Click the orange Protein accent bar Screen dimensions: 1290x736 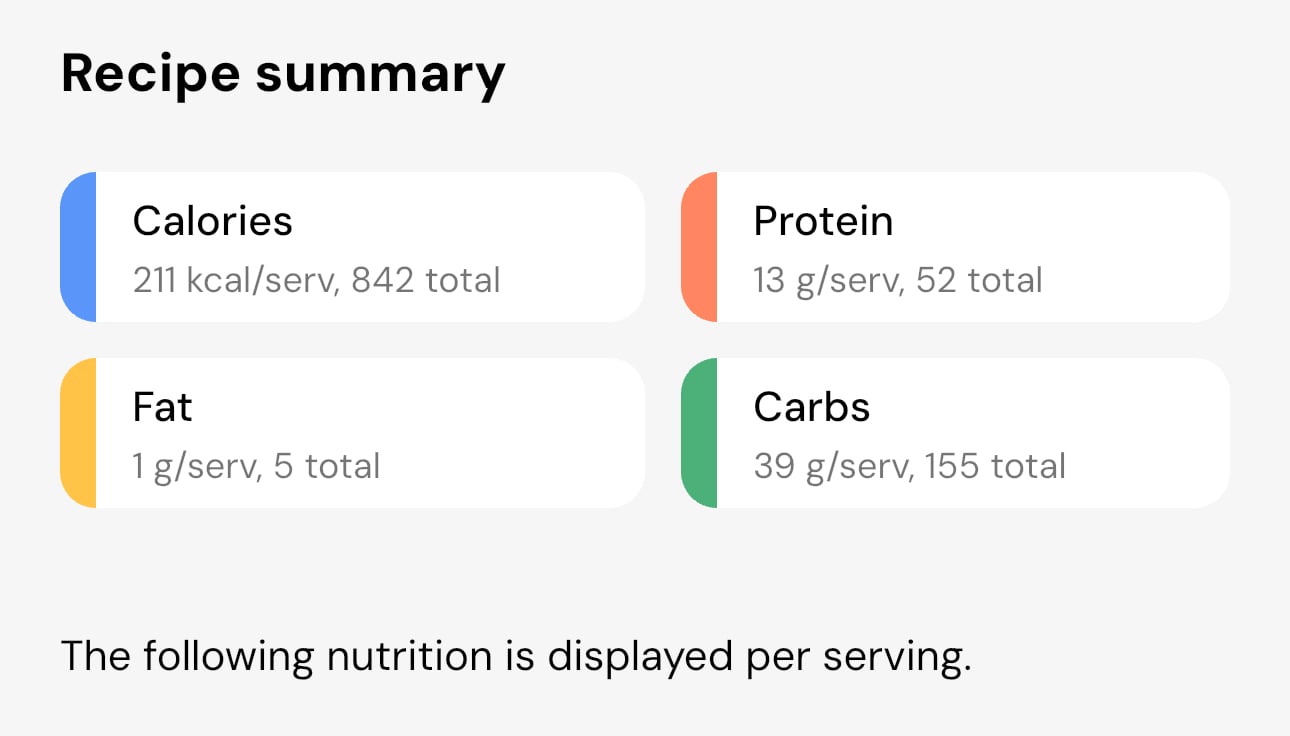699,246
